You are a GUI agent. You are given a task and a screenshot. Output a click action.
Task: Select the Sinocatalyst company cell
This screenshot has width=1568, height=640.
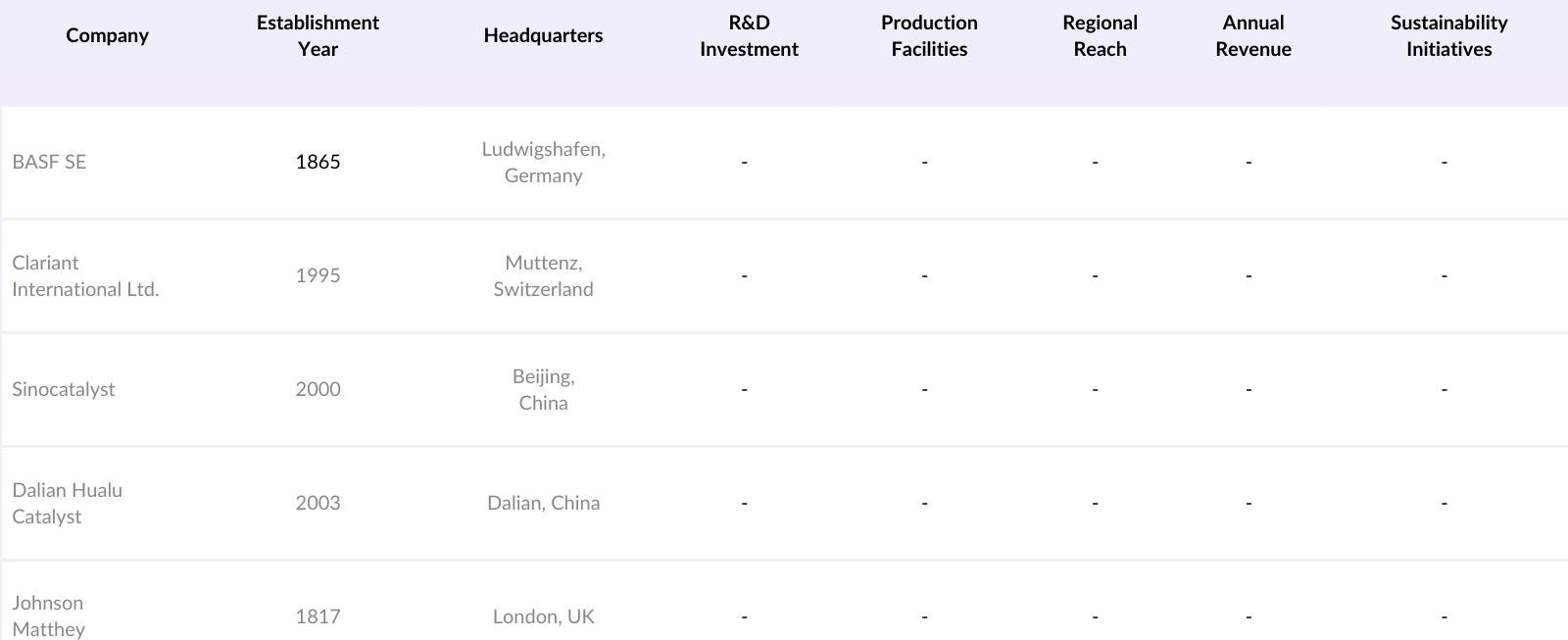[64, 389]
